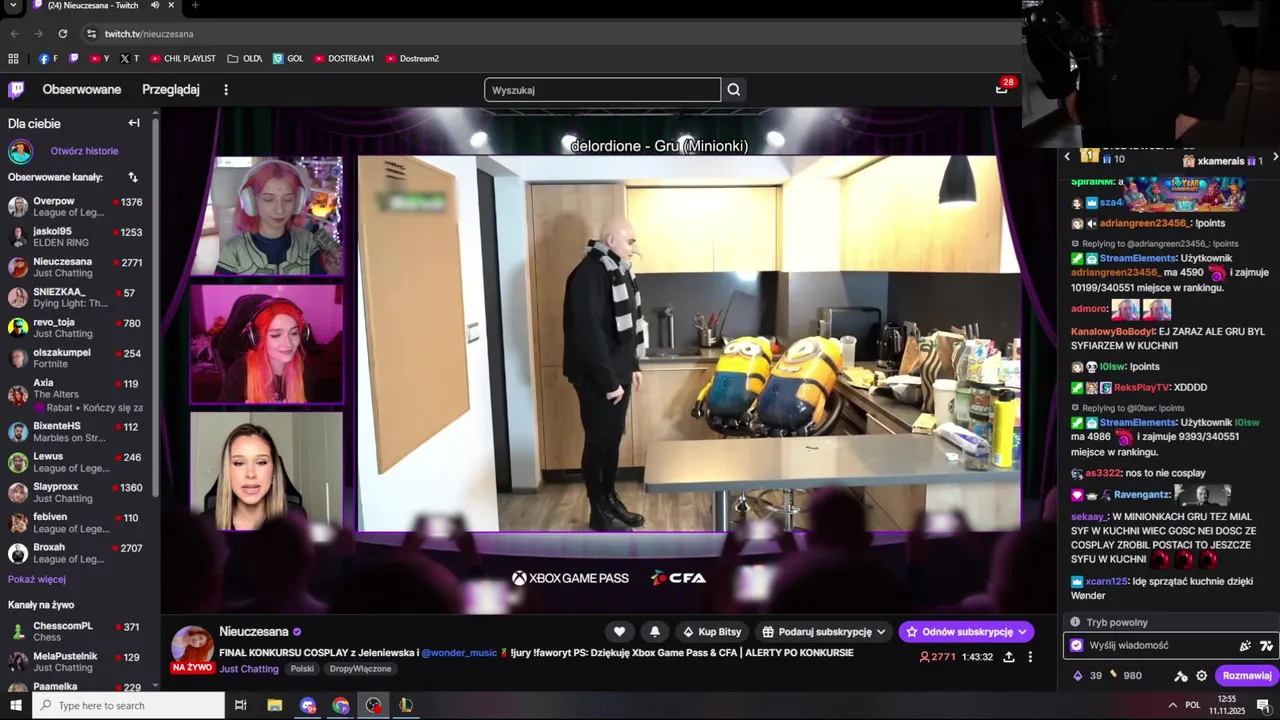The image size is (1280, 720).
Task: Open the browser apps grid icon
Action: point(13,59)
